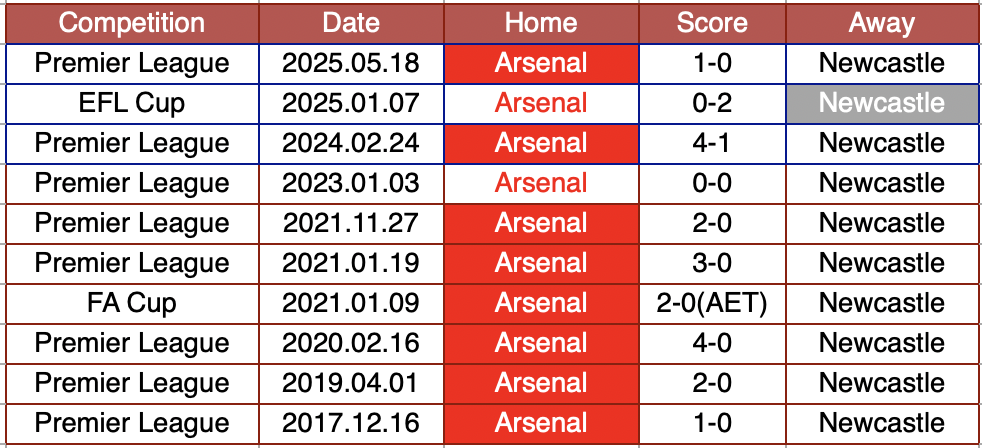Viewport: 982px width, 448px height.
Task: Select the date cell 2025.05.18
Action: click(x=351, y=64)
